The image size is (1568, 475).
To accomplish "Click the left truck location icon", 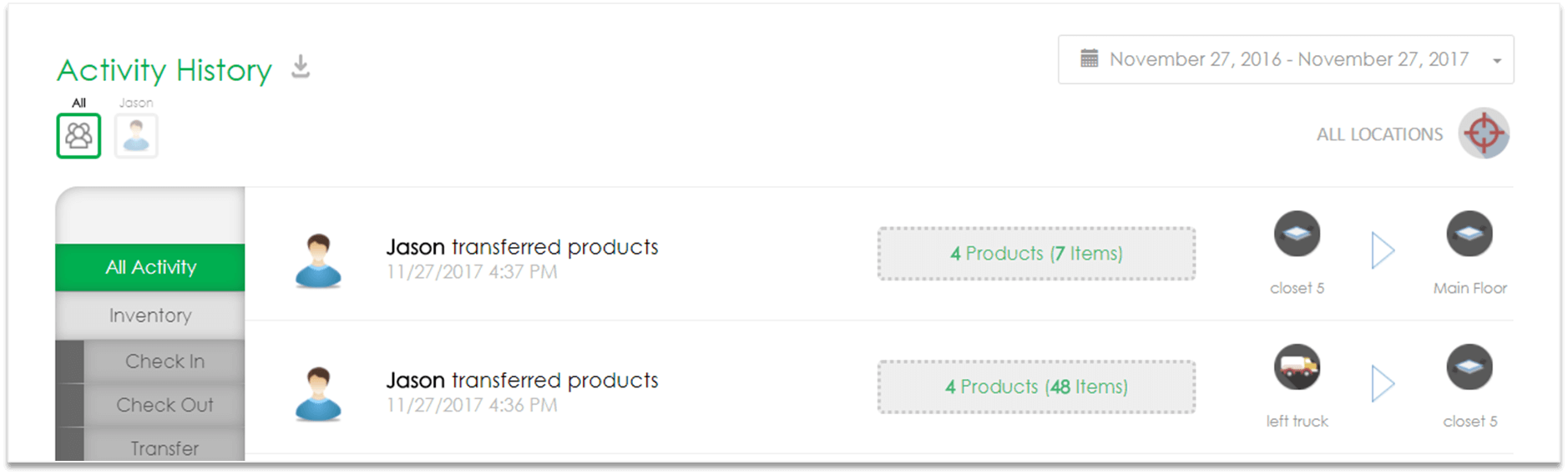I will tap(1297, 366).
